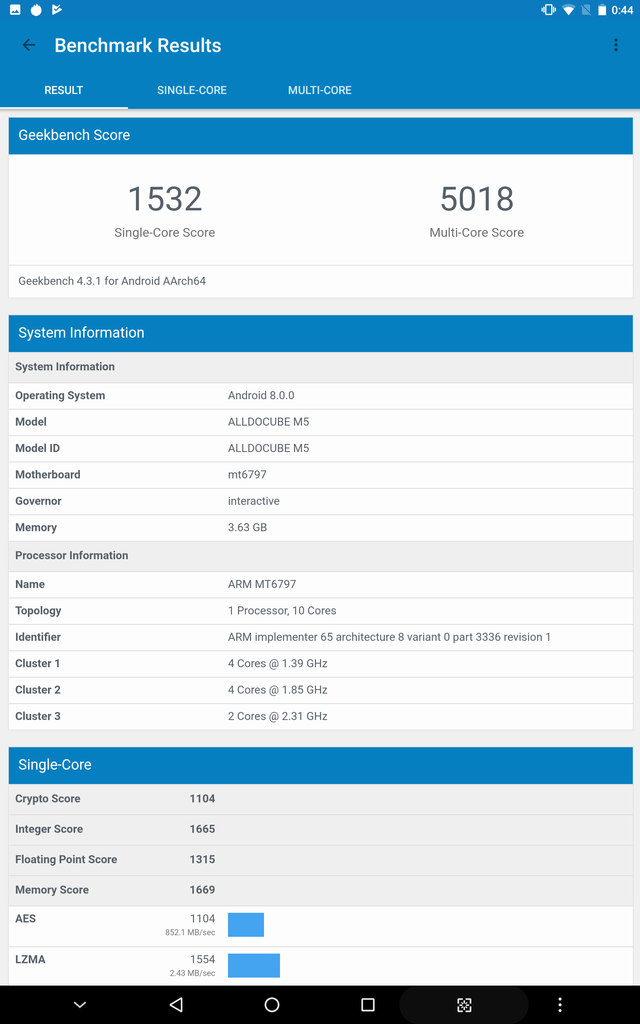Tap the Identifier row ARM implementer text

pos(389,637)
